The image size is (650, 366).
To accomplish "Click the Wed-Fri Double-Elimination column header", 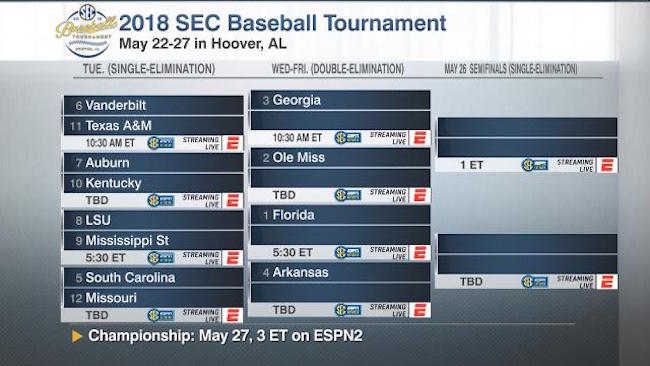I will pos(337,69).
